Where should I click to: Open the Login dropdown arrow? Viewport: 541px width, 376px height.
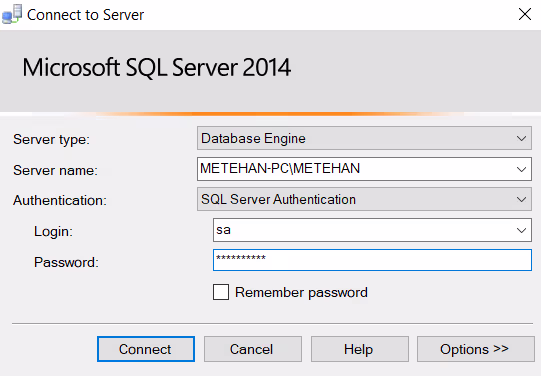tap(521, 230)
